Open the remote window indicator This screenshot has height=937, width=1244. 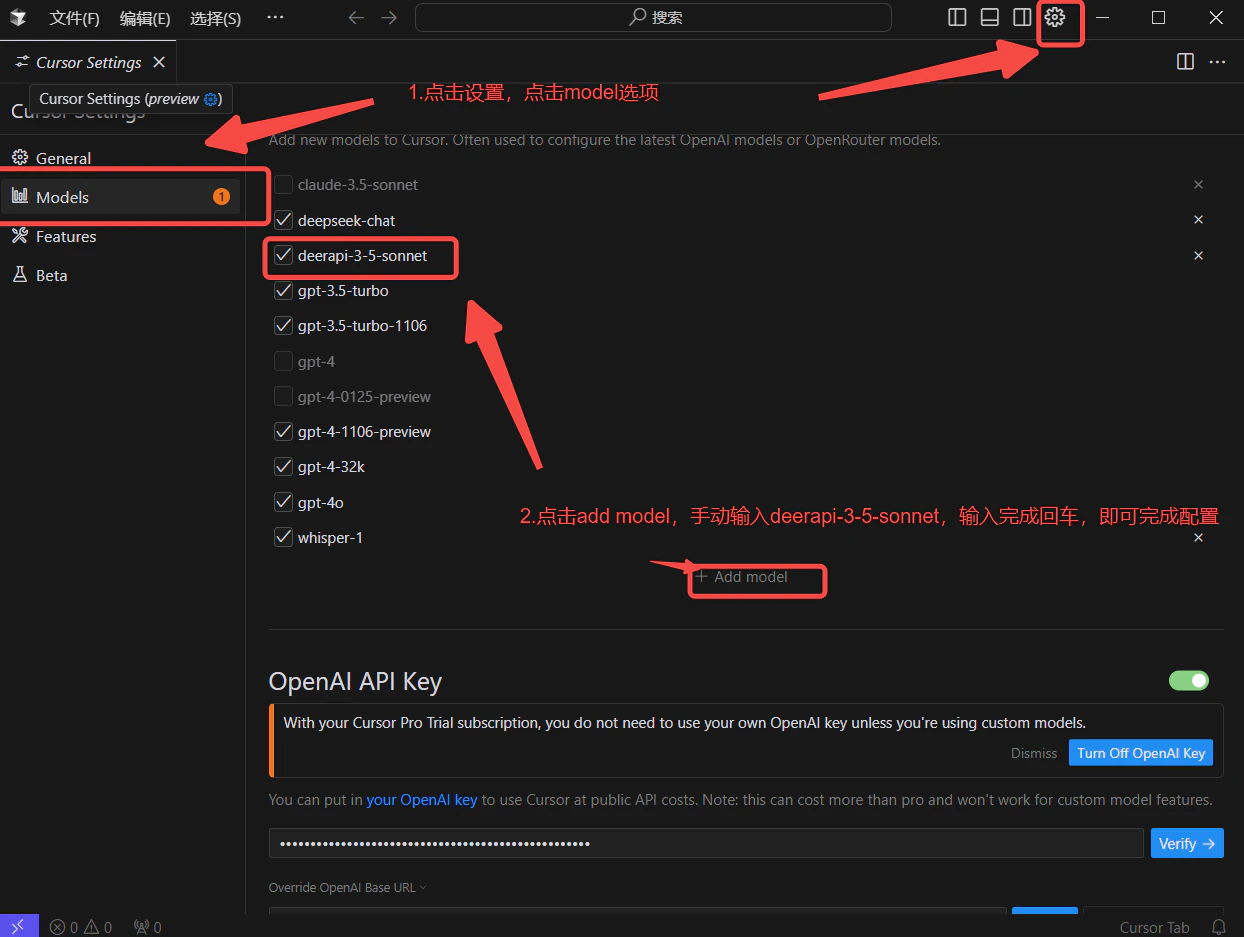(19, 926)
